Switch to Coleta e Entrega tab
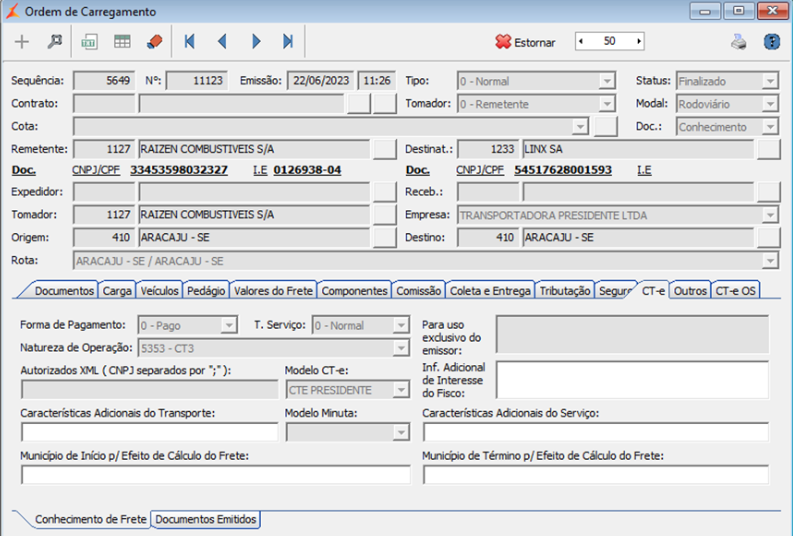The width and height of the screenshot is (793, 536). click(x=490, y=291)
